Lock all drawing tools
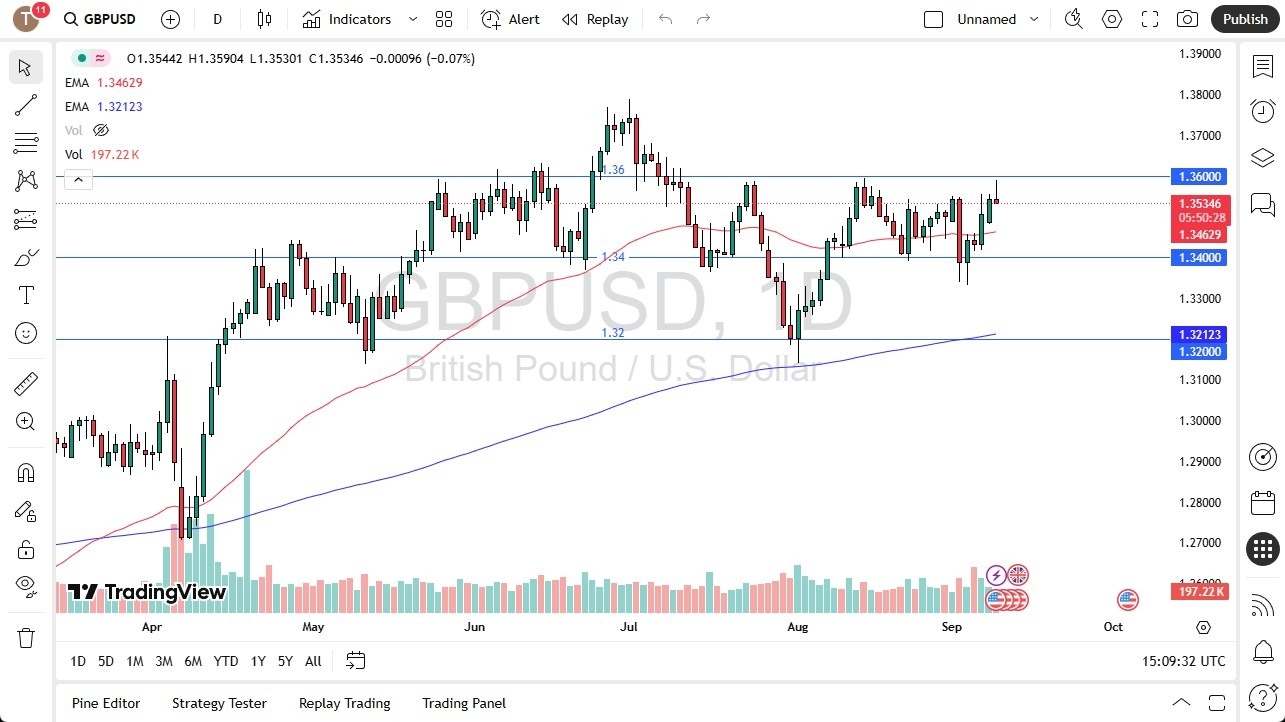 coord(26,549)
